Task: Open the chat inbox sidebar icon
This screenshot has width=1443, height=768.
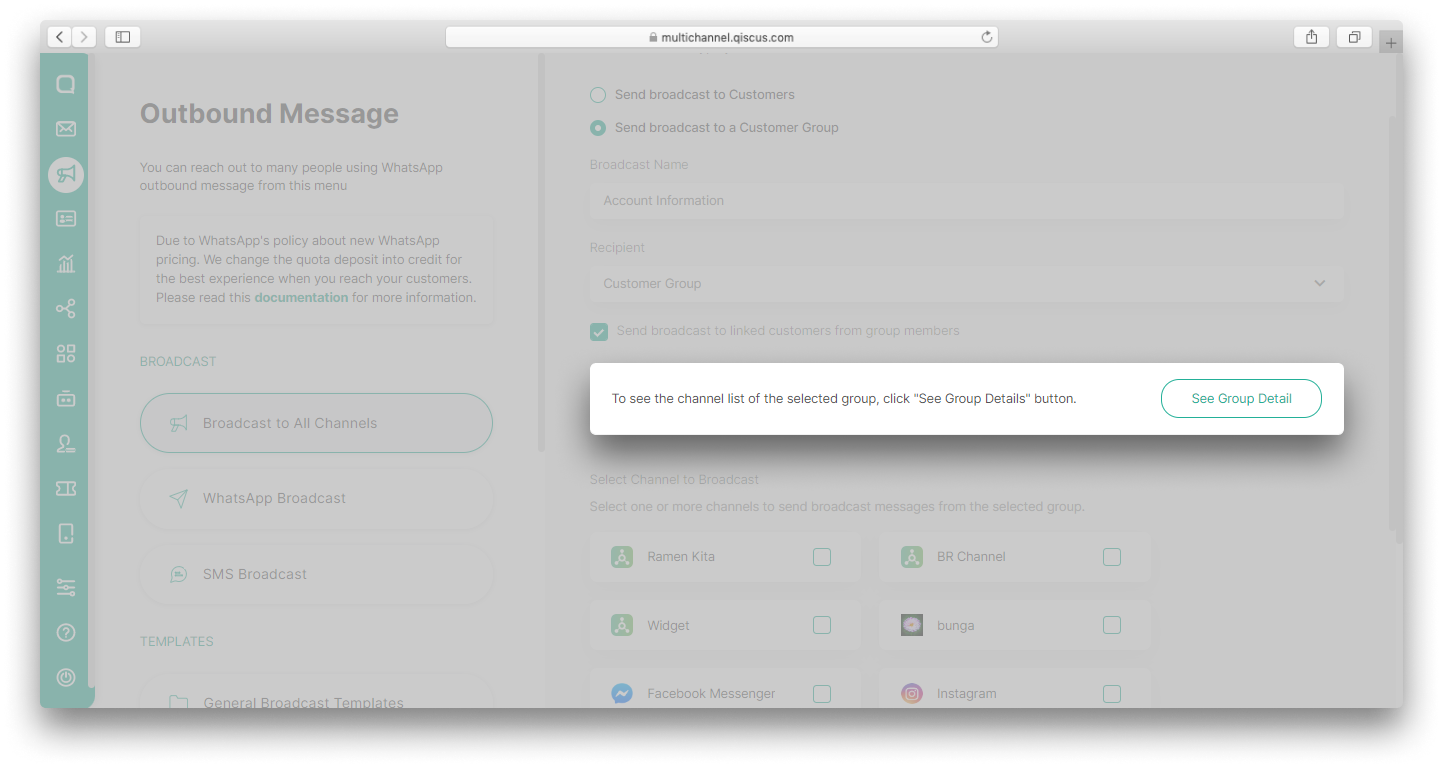Action: 66,85
